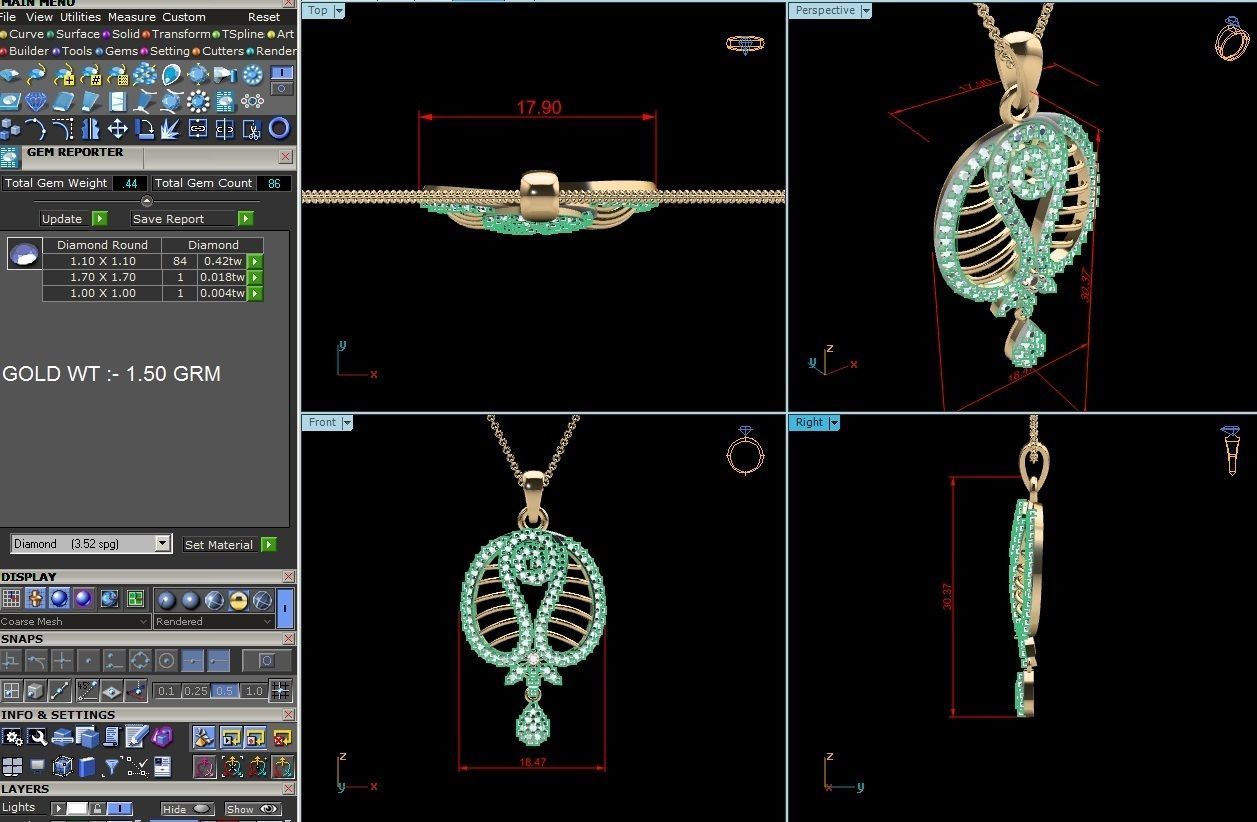Select the explode starburst icon

click(x=170, y=128)
